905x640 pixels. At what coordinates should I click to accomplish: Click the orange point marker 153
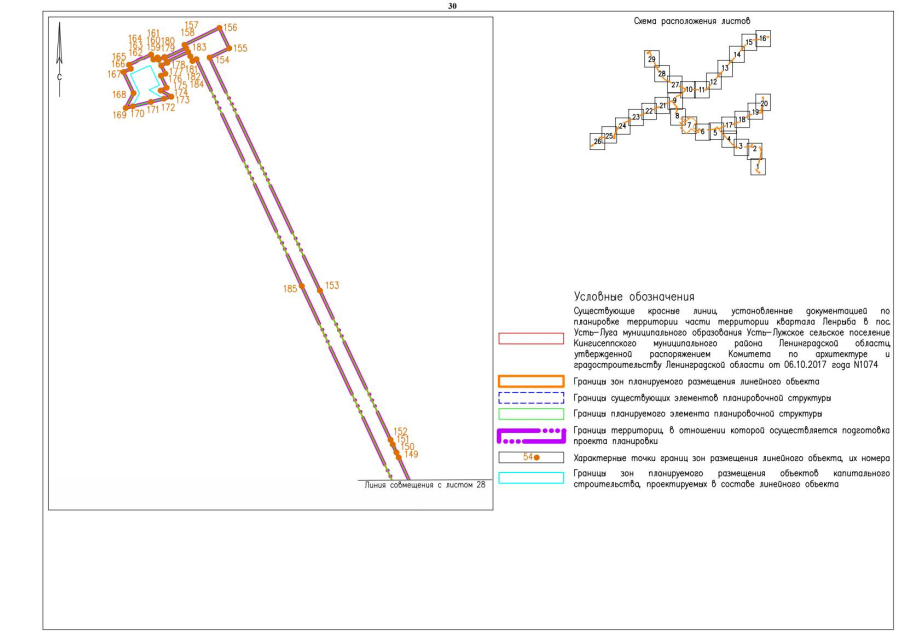[x=320, y=289]
